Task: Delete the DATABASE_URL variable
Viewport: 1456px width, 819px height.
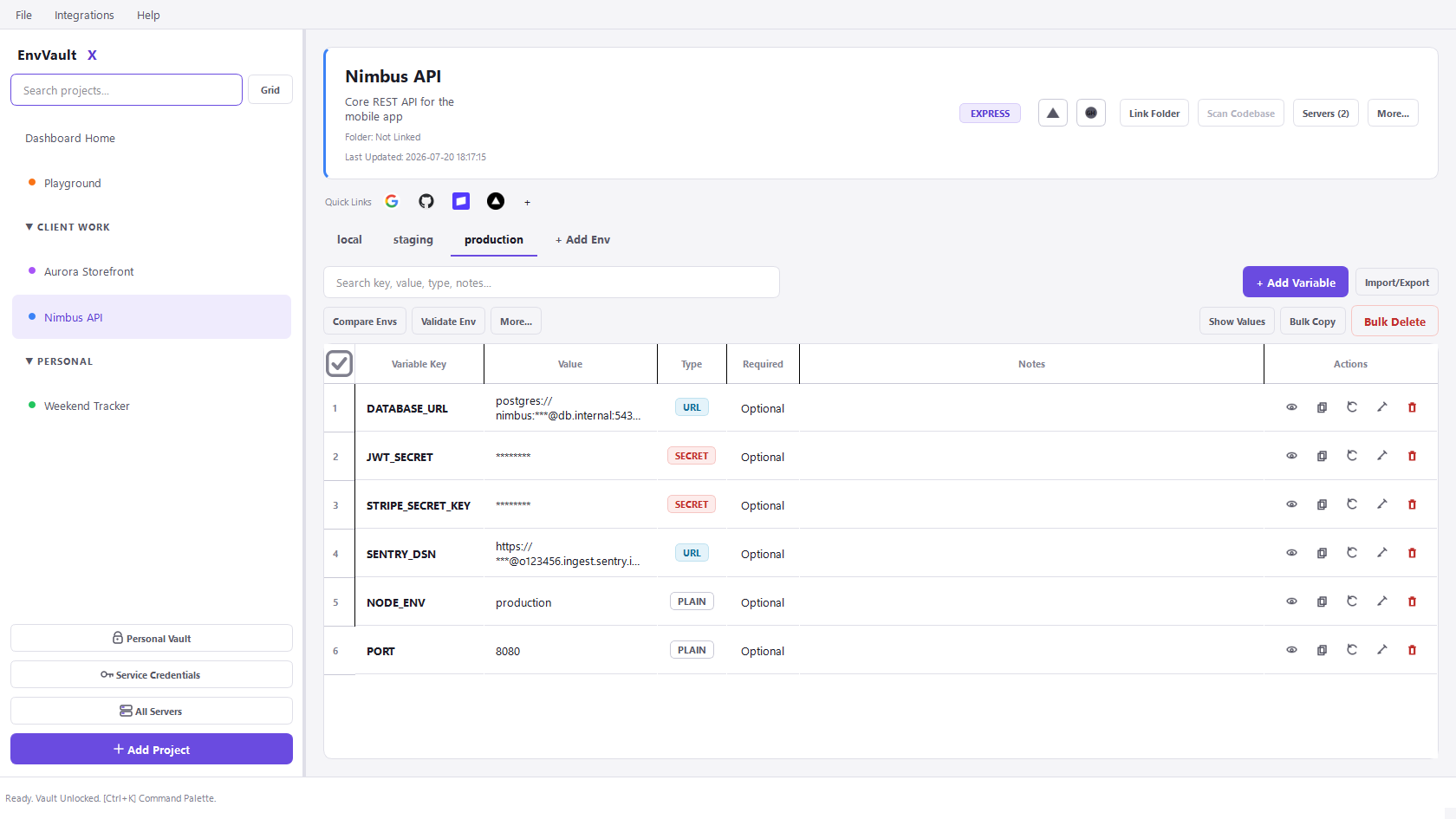Action: (1413, 407)
